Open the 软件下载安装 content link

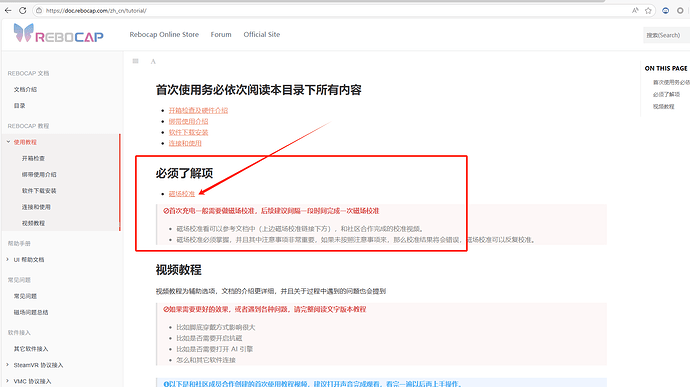tap(188, 132)
